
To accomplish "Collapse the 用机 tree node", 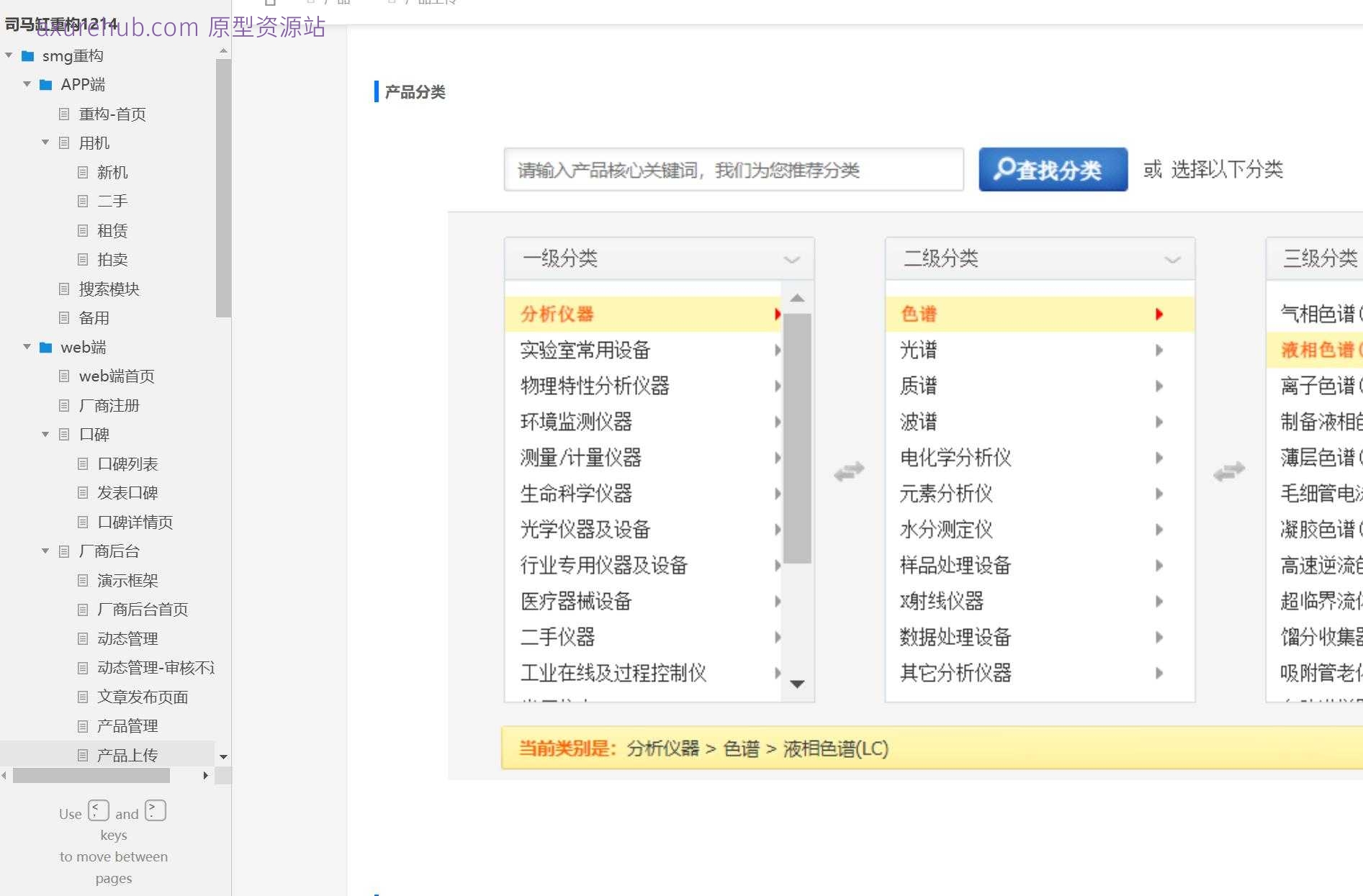I will pos(45,142).
